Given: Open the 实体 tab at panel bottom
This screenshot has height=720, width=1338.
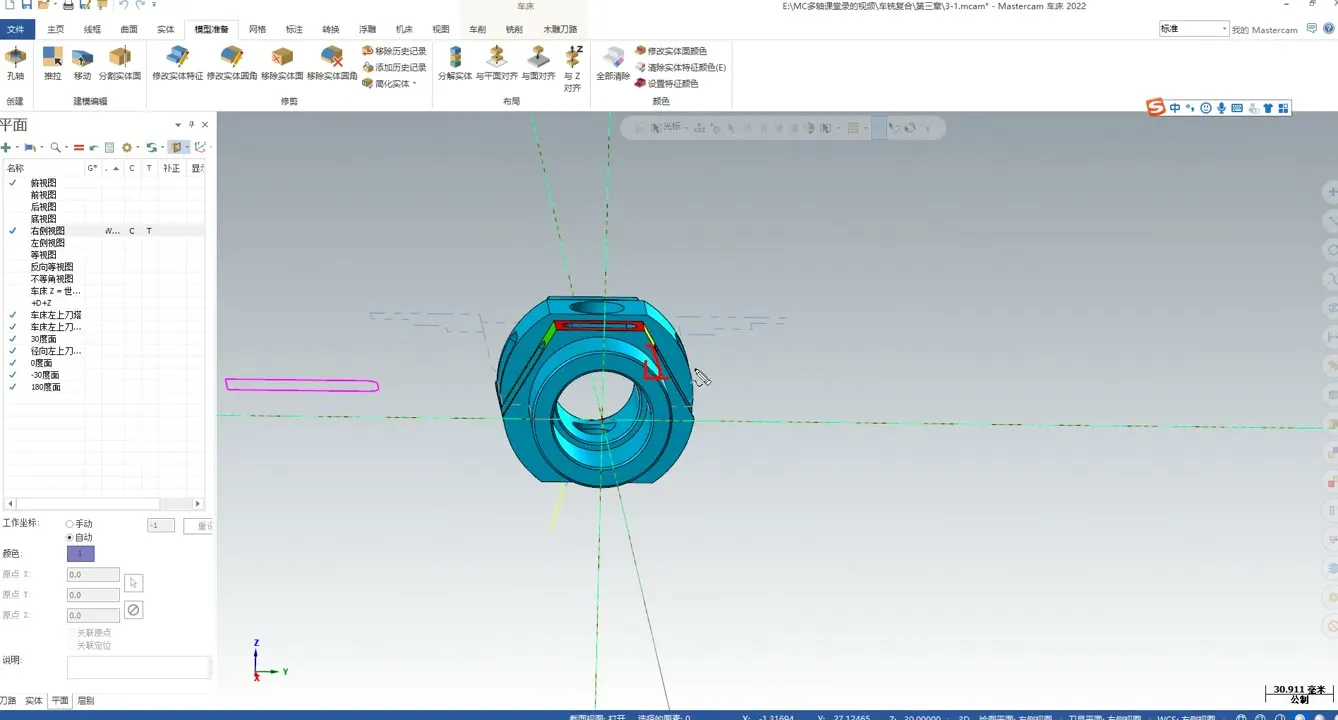Looking at the screenshot, I should click(x=34, y=701).
